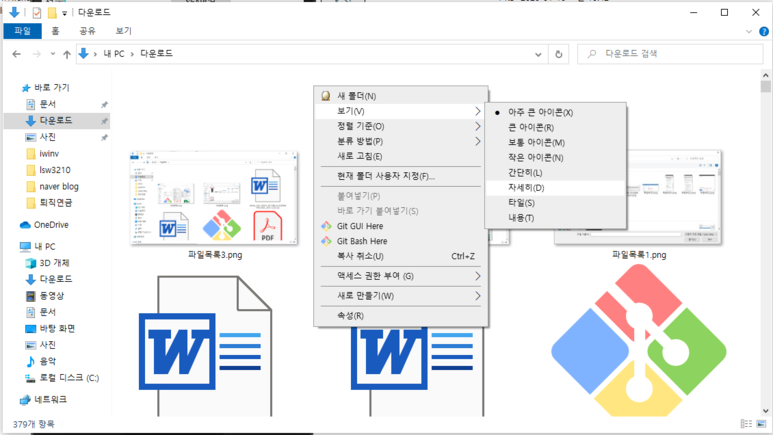Click 다운로드 in the address path

point(156,53)
